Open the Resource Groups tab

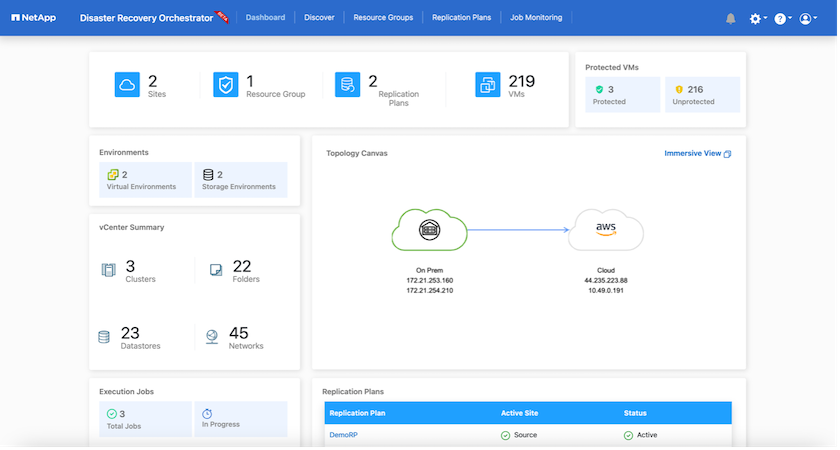385,17
